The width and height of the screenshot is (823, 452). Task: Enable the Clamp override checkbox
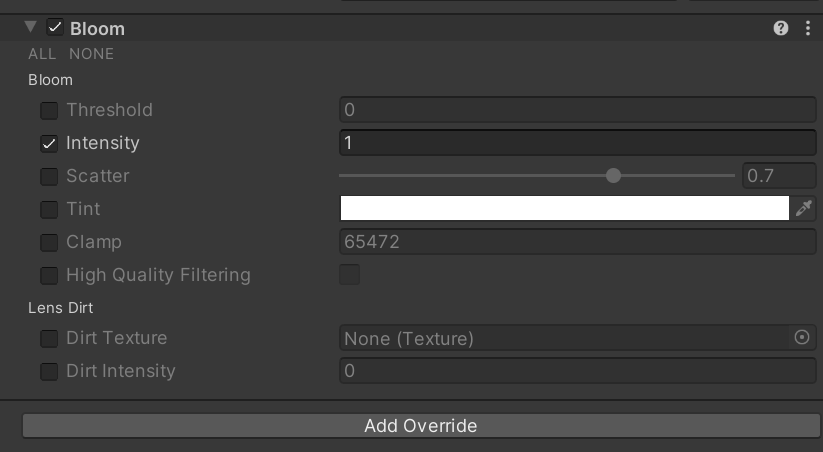[x=49, y=242]
